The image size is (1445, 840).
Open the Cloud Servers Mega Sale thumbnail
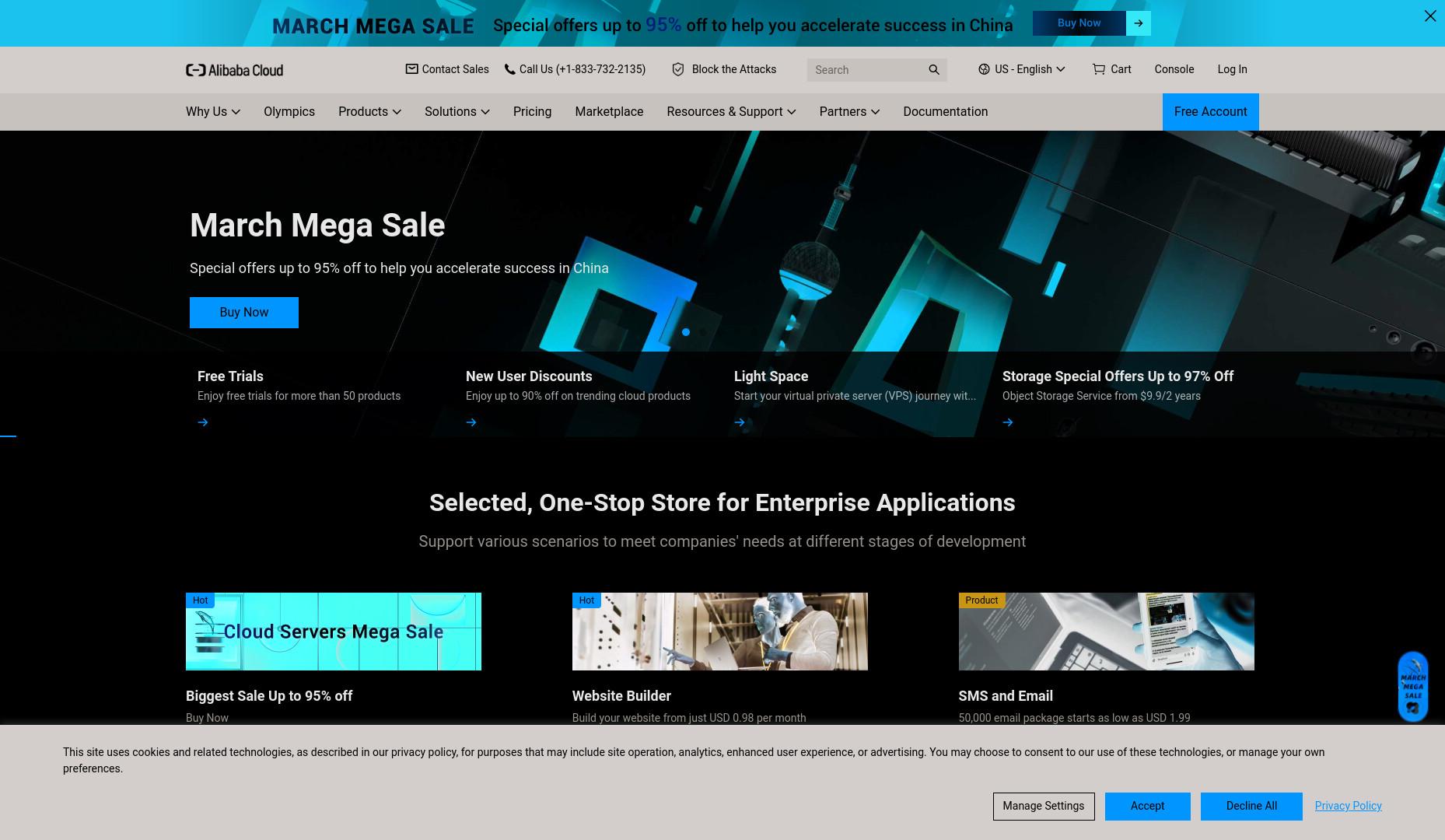tap(334, 632)
